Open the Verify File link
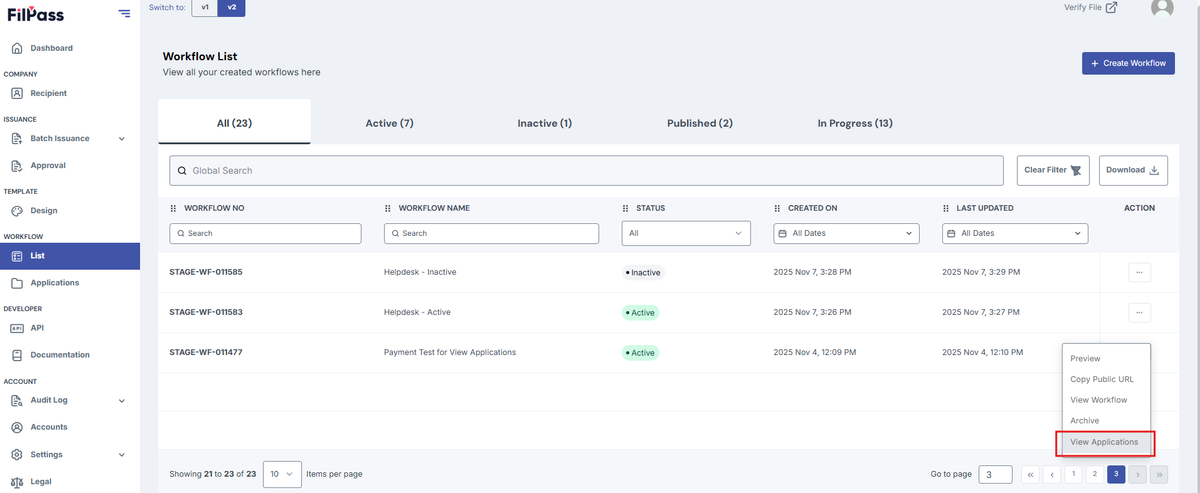The image size is (1200, 493). coord(1090,7)
